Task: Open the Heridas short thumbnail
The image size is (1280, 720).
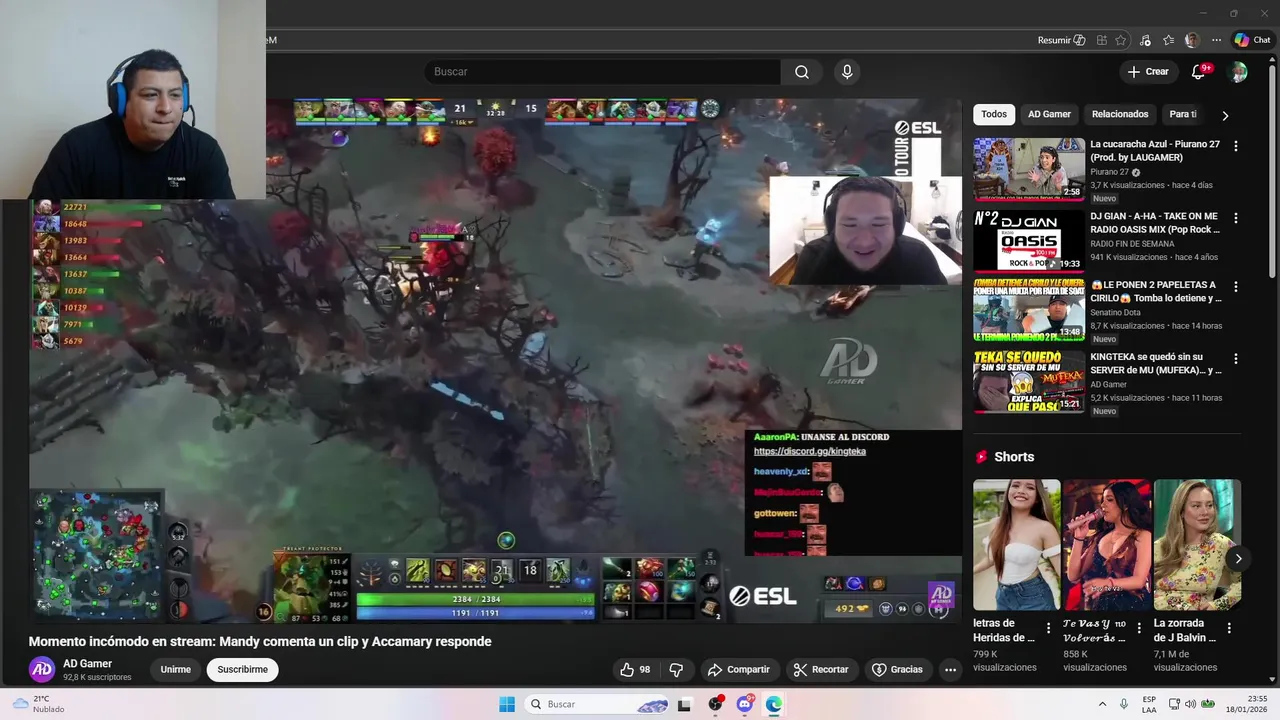Action: pos(1016,544)
